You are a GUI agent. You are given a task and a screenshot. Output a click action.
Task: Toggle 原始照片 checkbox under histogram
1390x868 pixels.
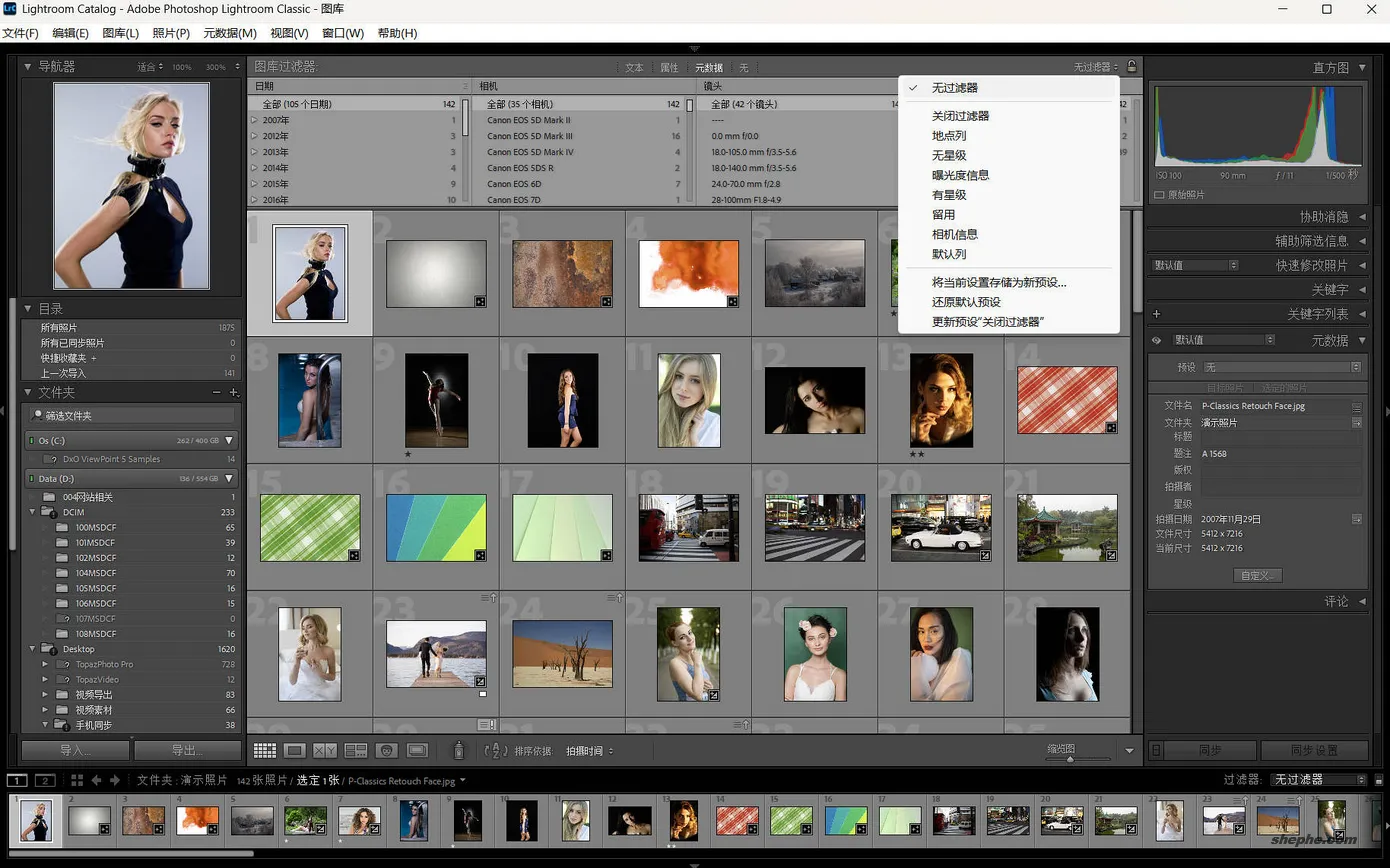click(1159, 195)
